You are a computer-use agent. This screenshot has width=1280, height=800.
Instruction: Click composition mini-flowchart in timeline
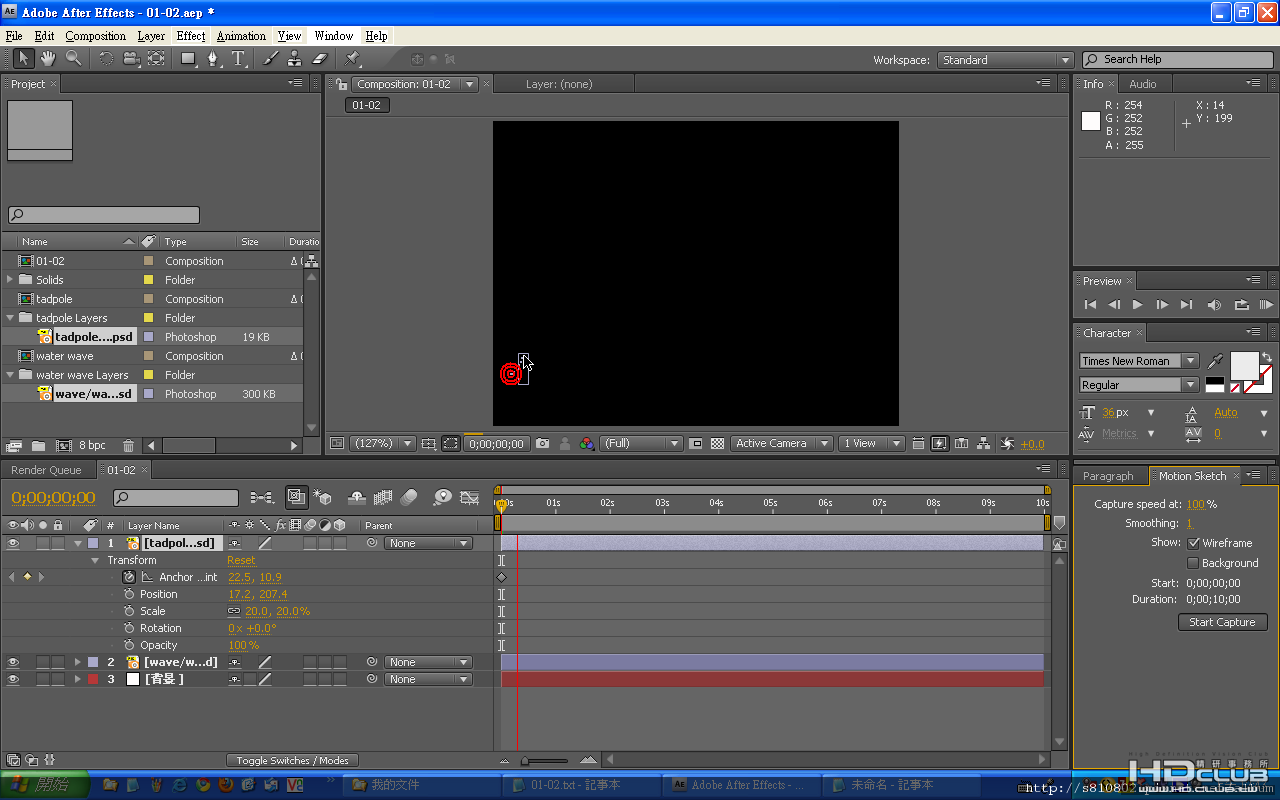pos(262,497)
